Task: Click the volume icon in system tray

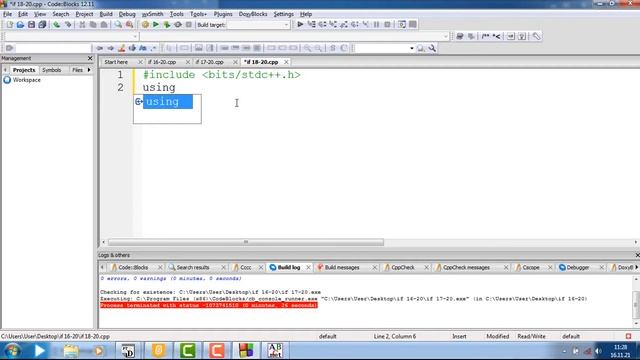Action: [598, 351]
